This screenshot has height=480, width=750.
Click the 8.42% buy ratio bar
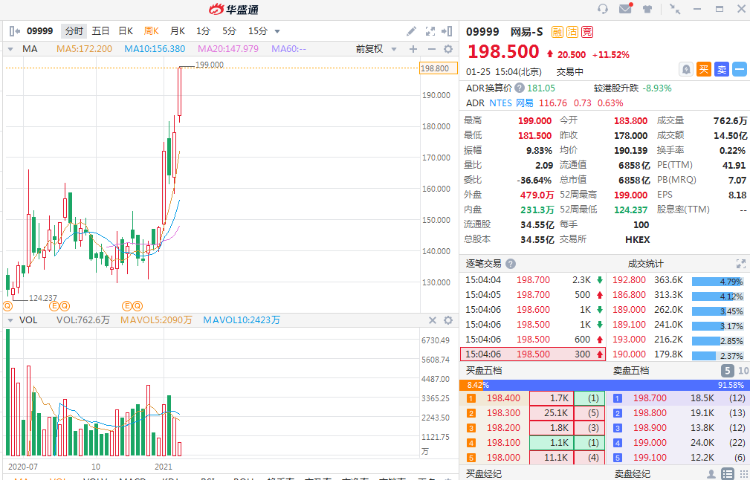[471, 385]
